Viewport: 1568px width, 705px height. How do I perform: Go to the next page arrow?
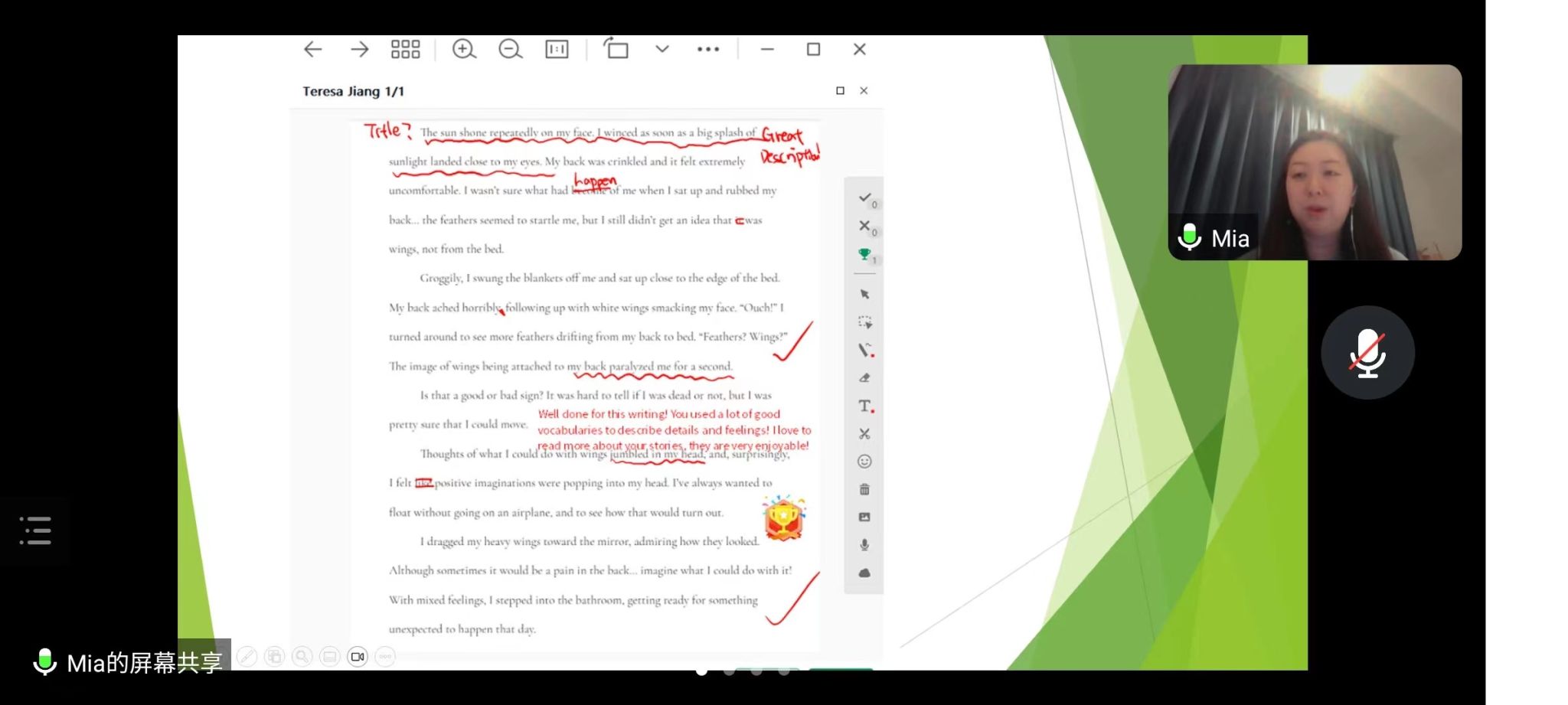click(359, 50)
